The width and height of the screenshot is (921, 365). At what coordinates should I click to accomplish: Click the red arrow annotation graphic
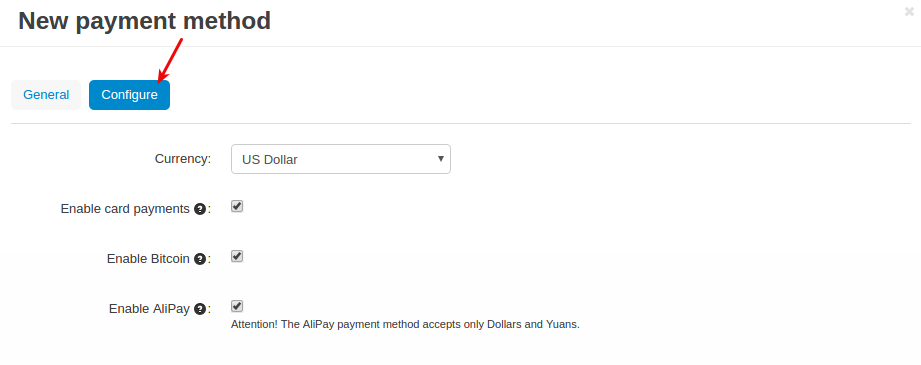coord(170,60)
